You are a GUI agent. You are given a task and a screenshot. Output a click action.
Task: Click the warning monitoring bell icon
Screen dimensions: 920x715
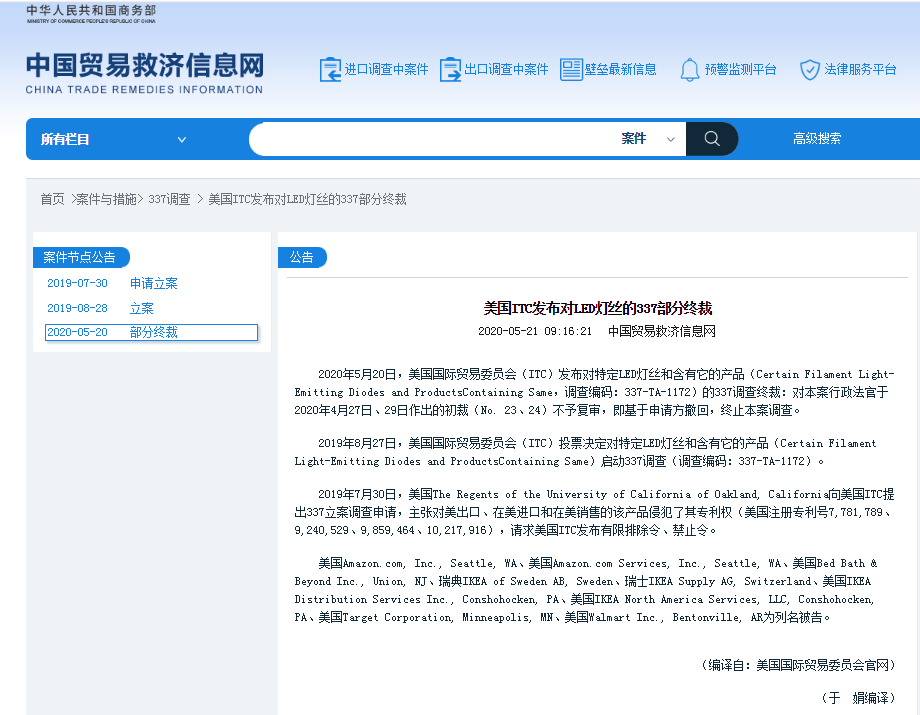point(689,70)
